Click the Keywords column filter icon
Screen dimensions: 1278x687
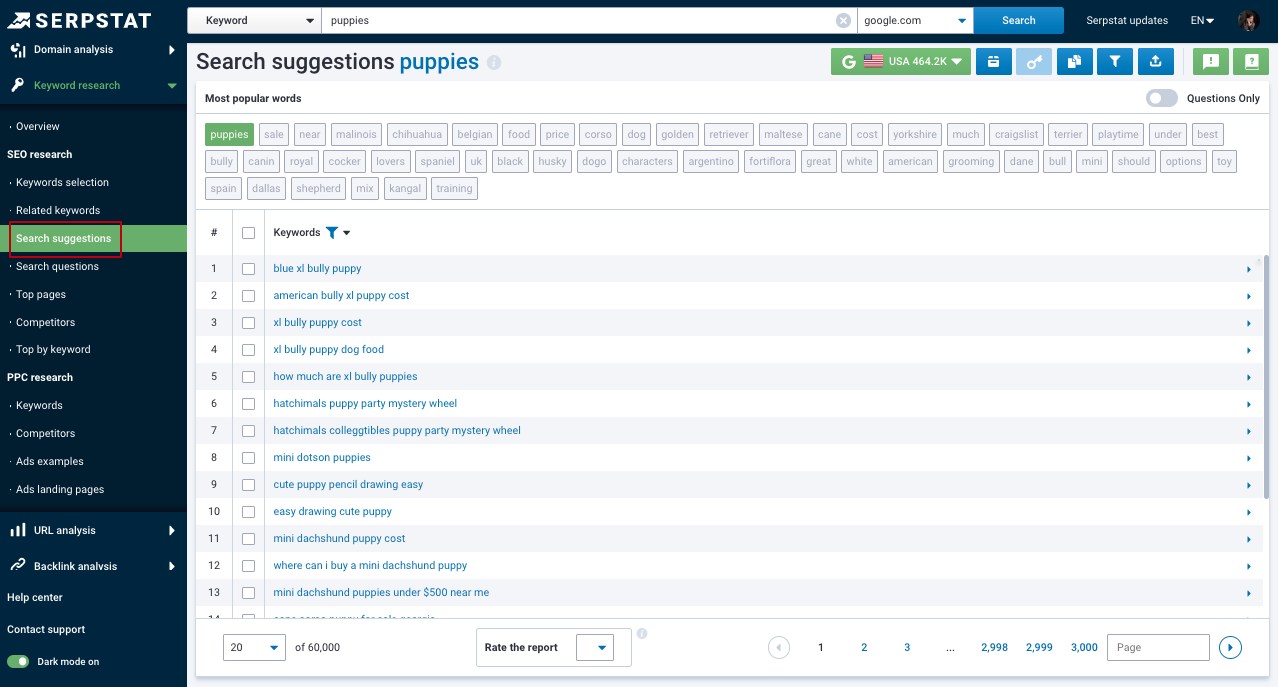332,232
